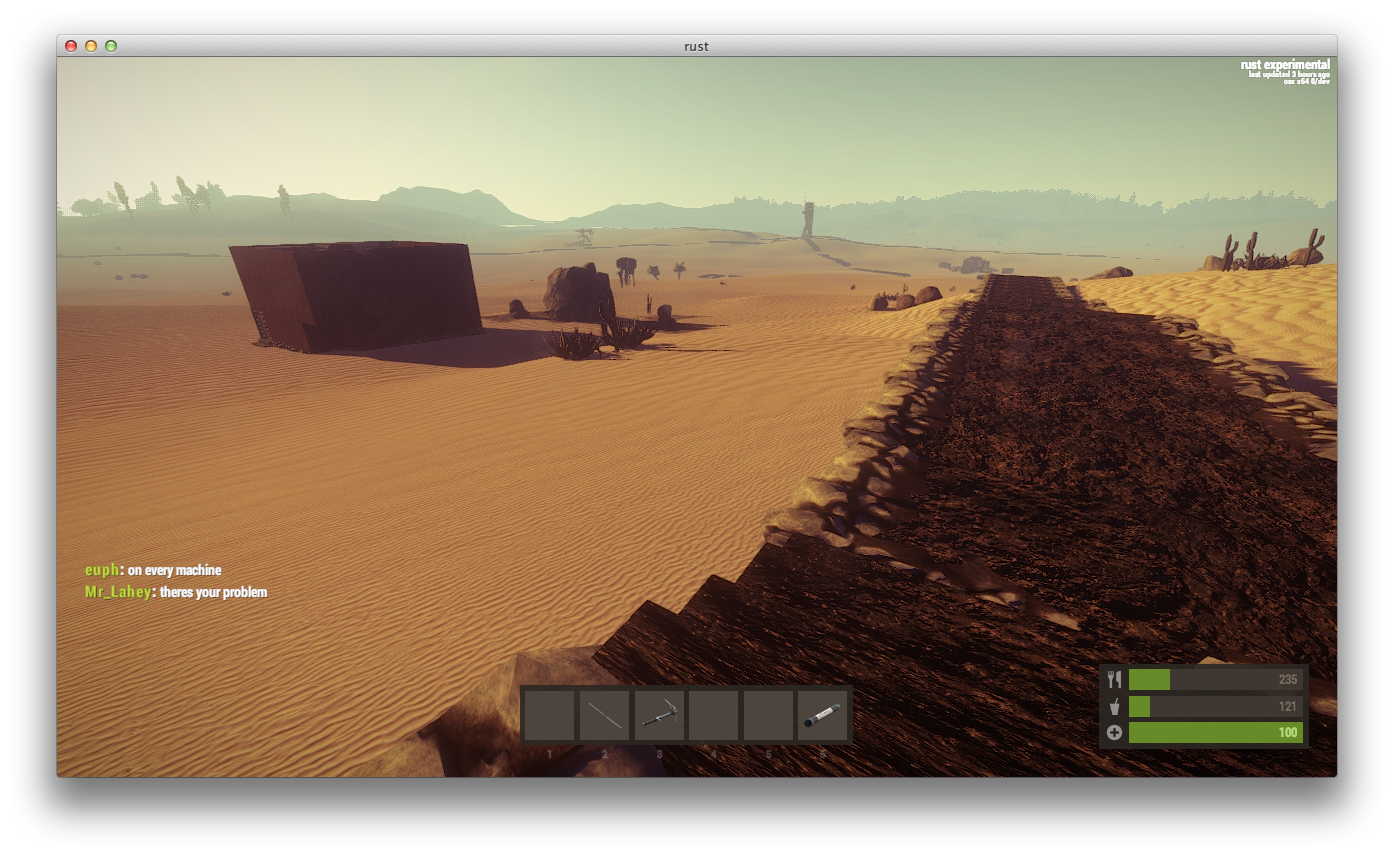Click the "osx x64 0/dev" build text

point(1307,81)
